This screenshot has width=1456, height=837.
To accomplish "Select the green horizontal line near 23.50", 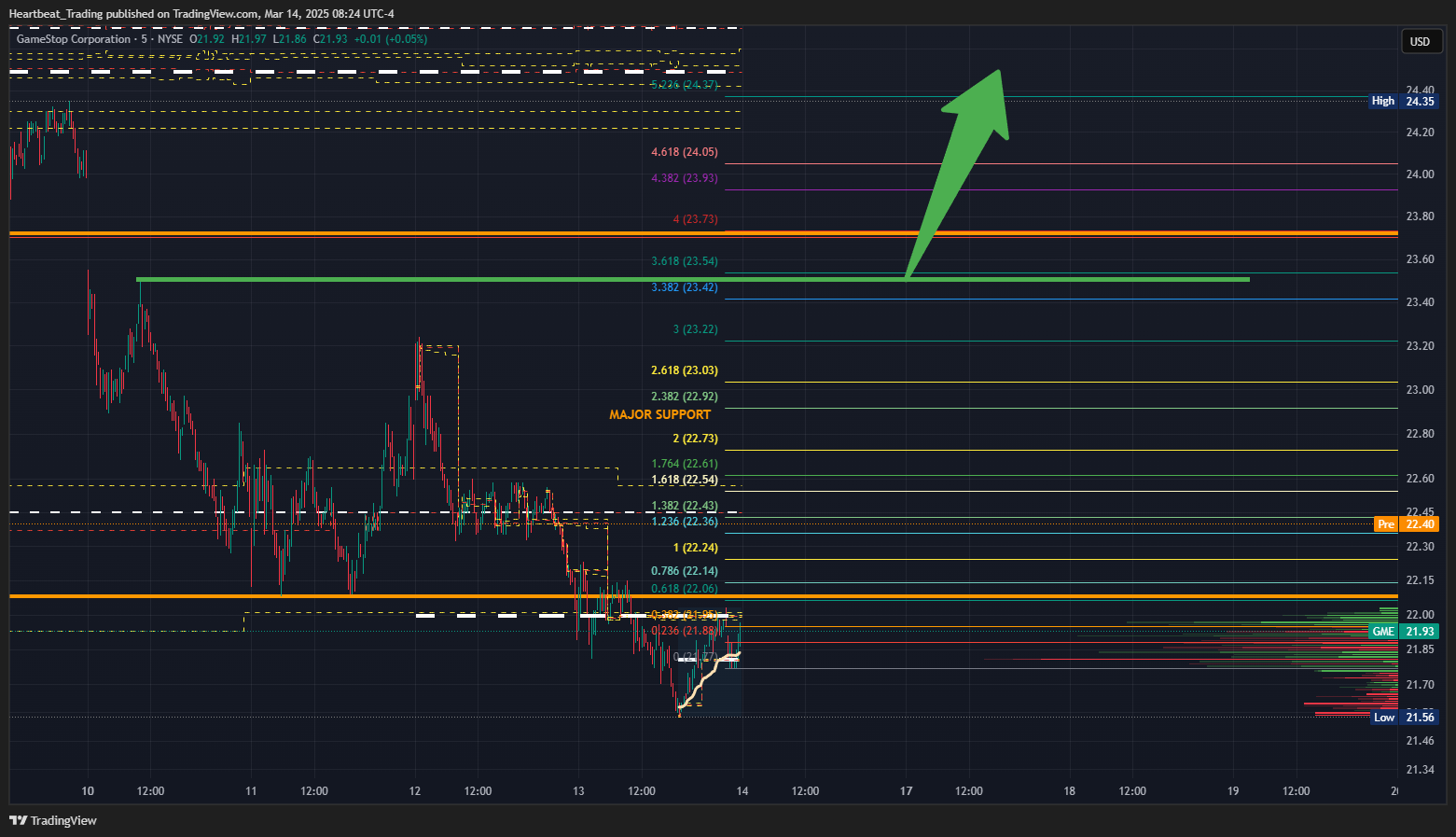I will pos(692,279).
